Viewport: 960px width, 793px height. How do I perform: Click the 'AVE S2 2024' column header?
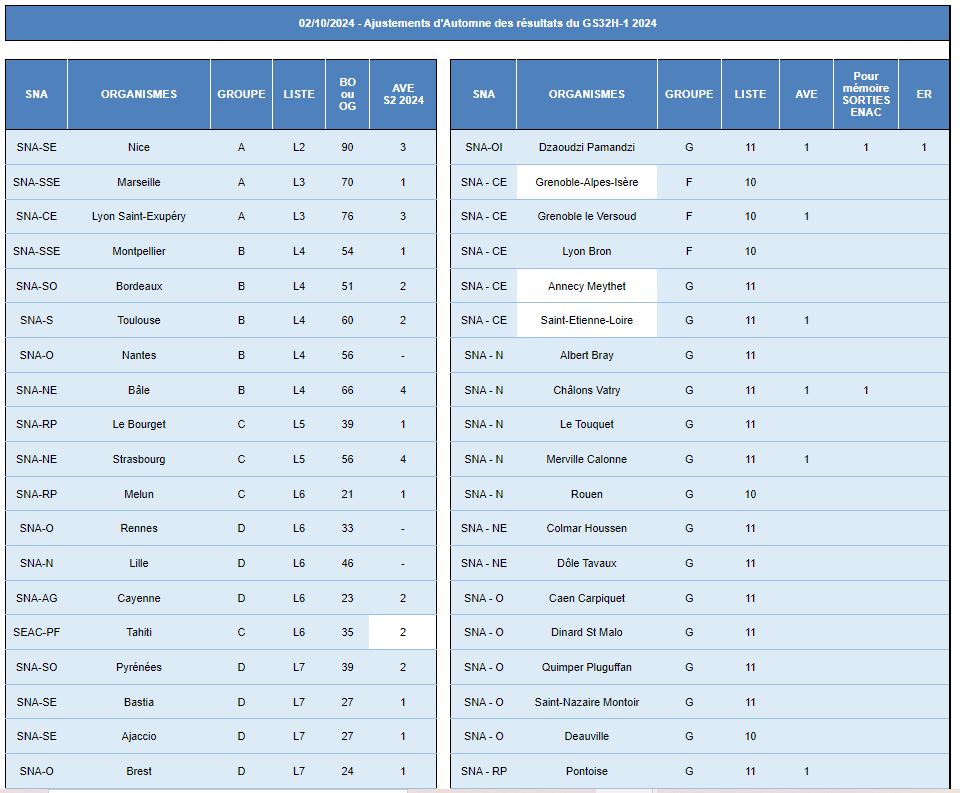[x=403, y=94]
